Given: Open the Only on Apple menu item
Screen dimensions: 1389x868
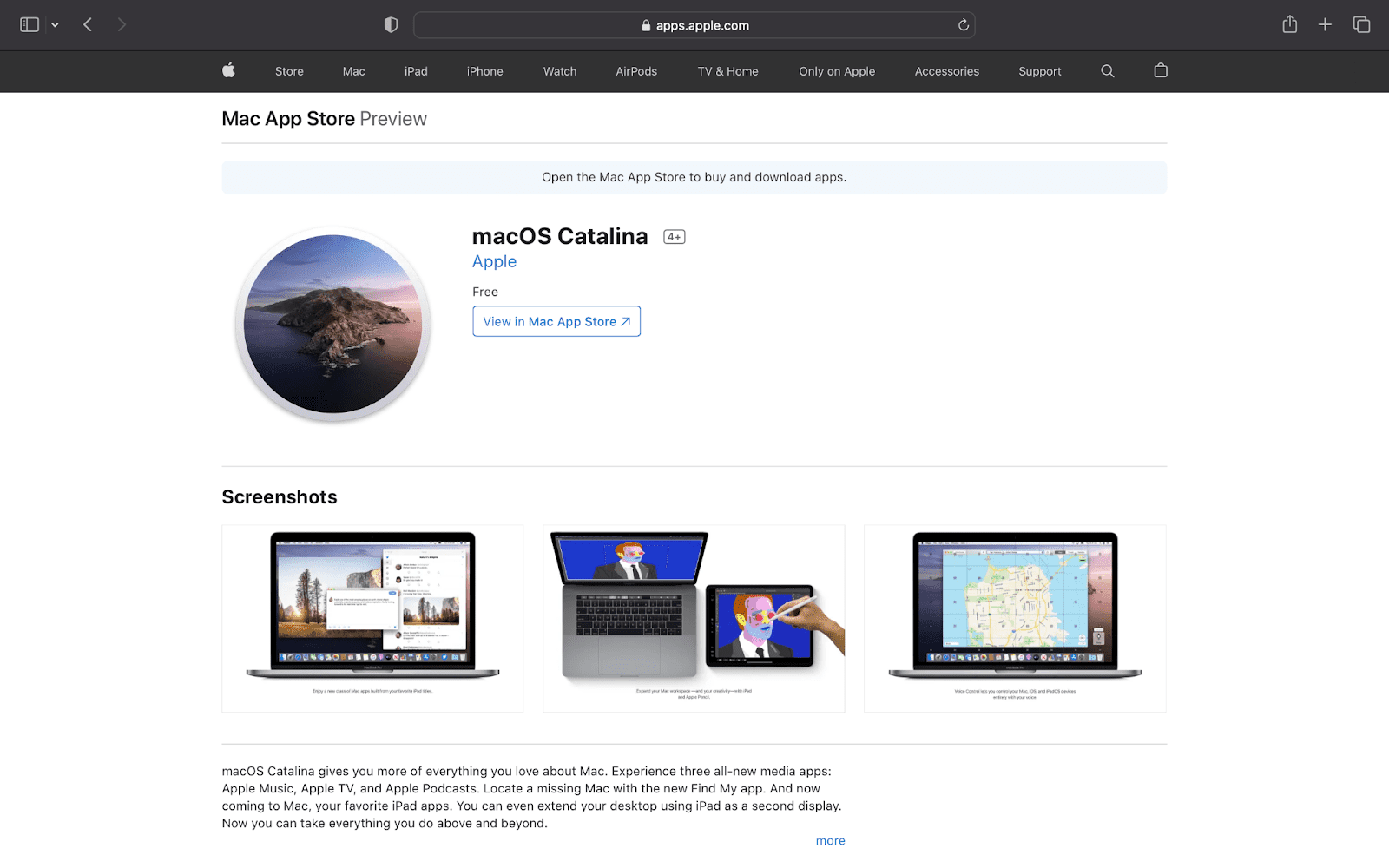Looking at the screenshot, I should [837, 71].
